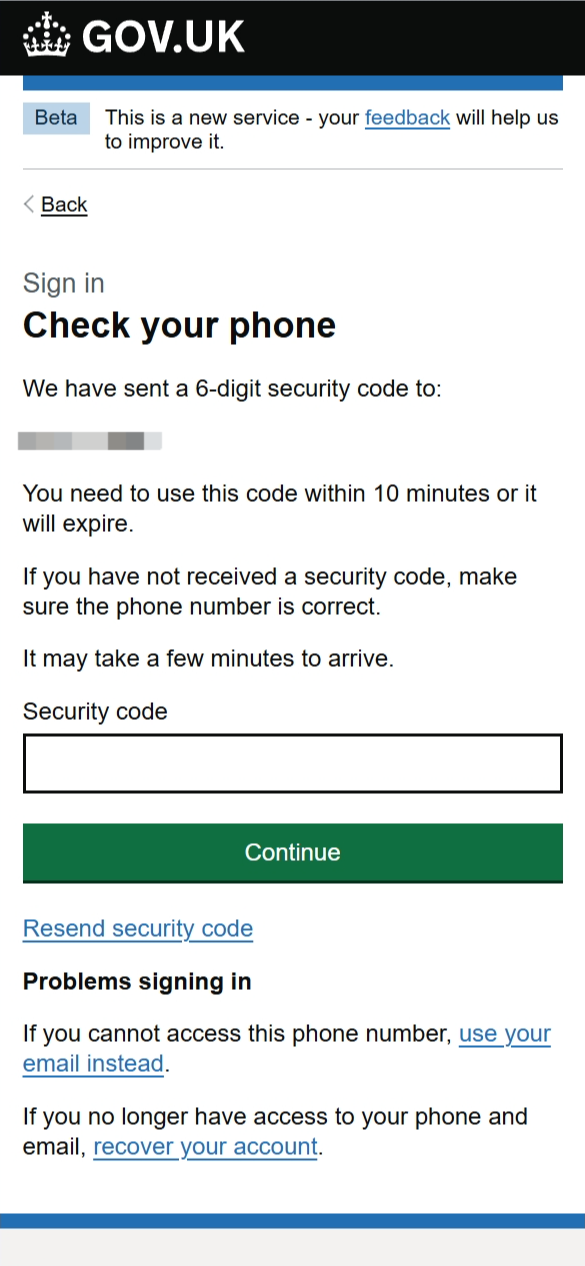Select Resend security code

pyautogui.click(x=137, y=928)
